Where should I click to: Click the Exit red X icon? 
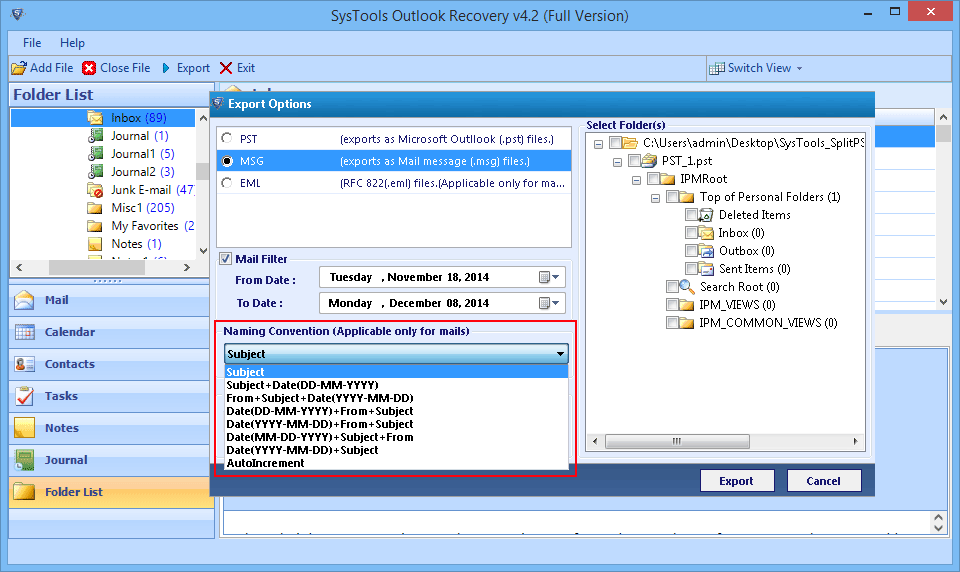(226, 68)
